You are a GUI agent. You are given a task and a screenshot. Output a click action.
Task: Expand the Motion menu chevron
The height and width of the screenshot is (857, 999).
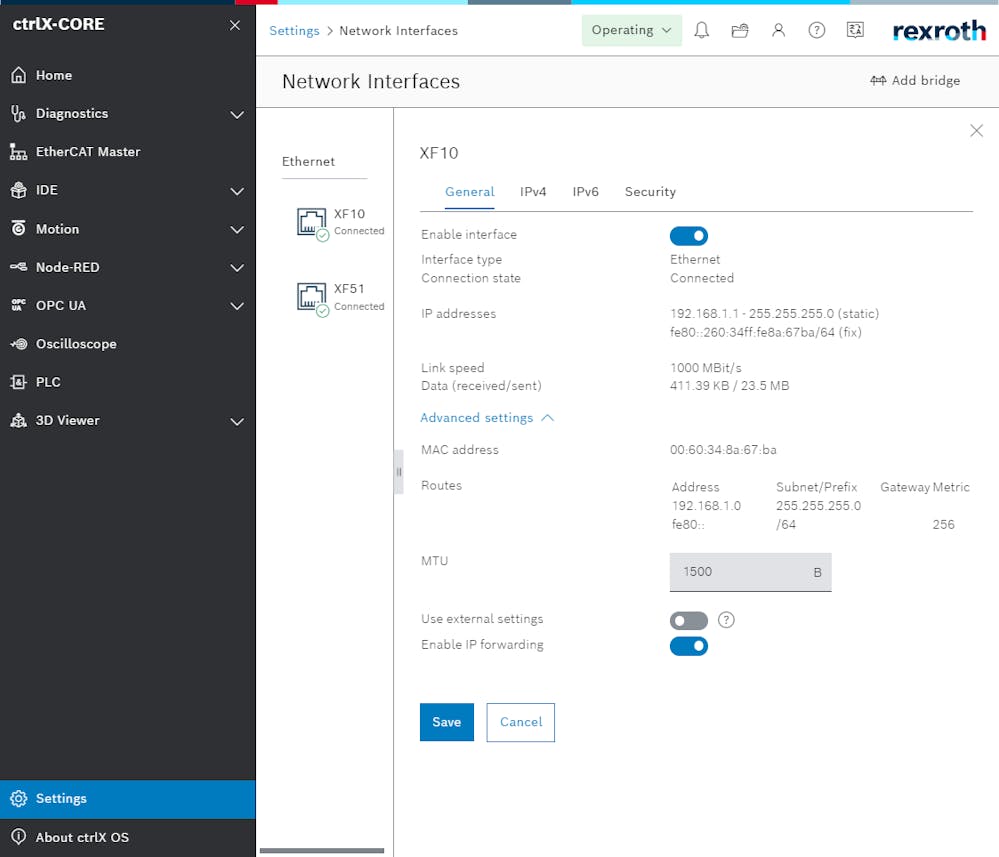tap(237, 229)
